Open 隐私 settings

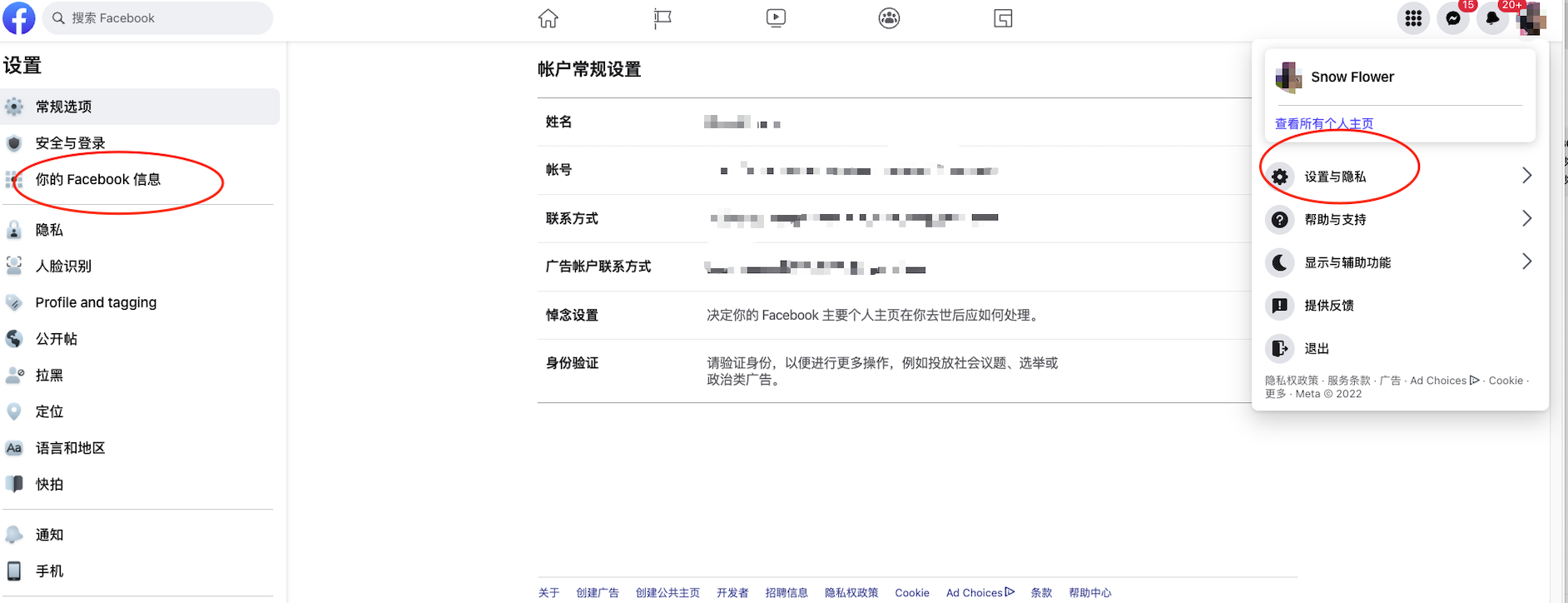(140, 230)
